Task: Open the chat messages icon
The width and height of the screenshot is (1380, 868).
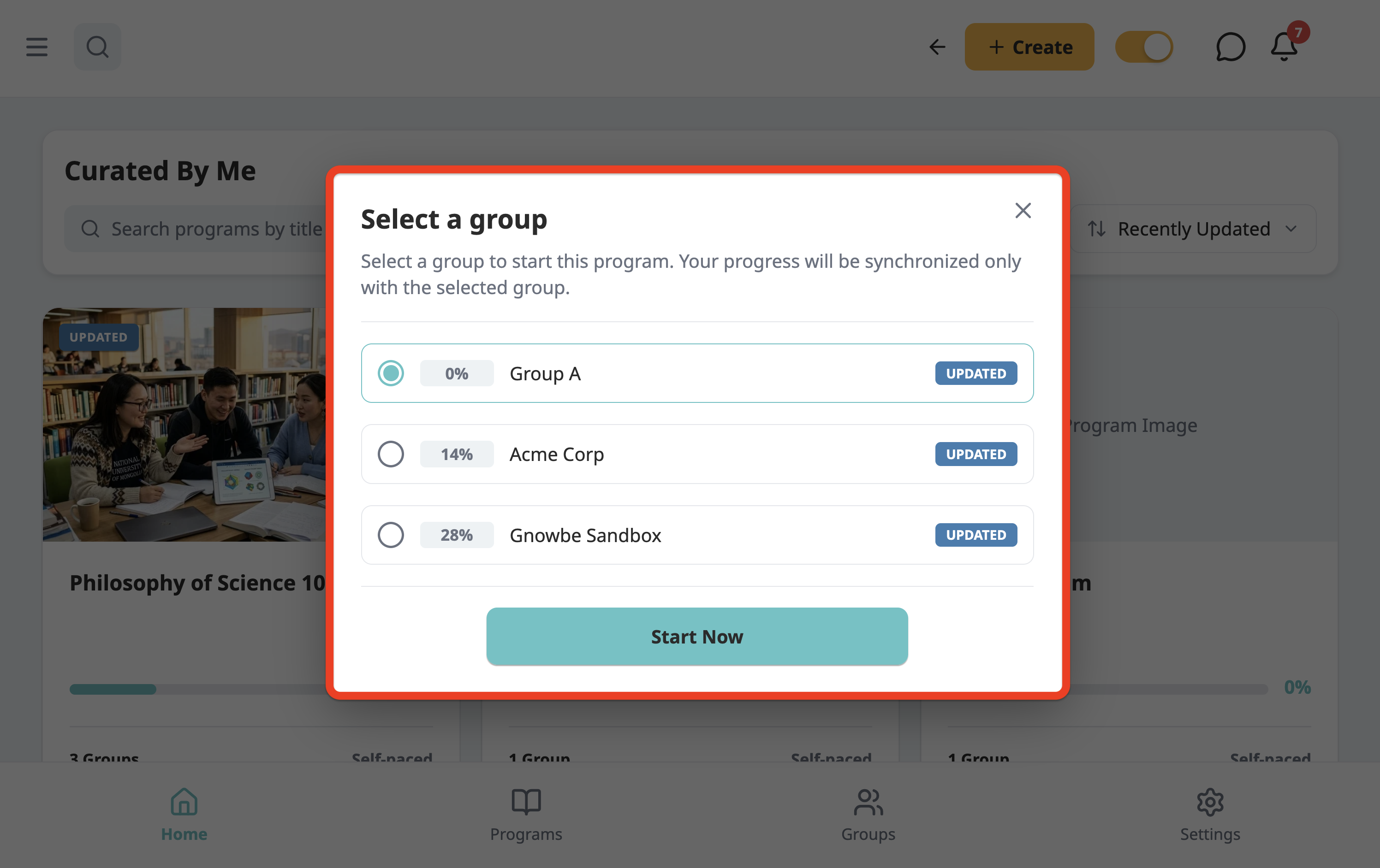Action: pos(1231,47)
